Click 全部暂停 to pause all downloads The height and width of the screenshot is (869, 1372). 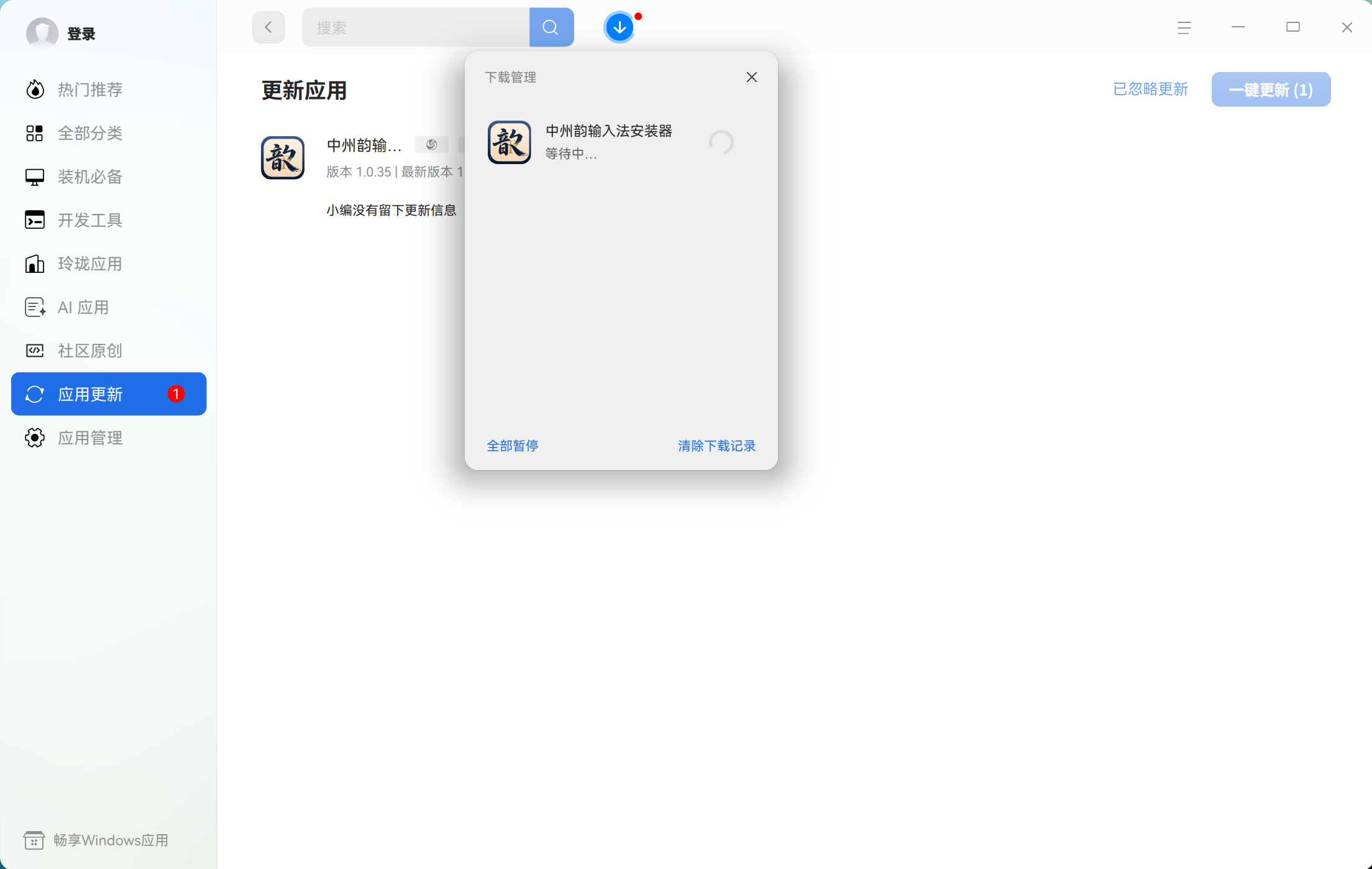coord(512,446)
